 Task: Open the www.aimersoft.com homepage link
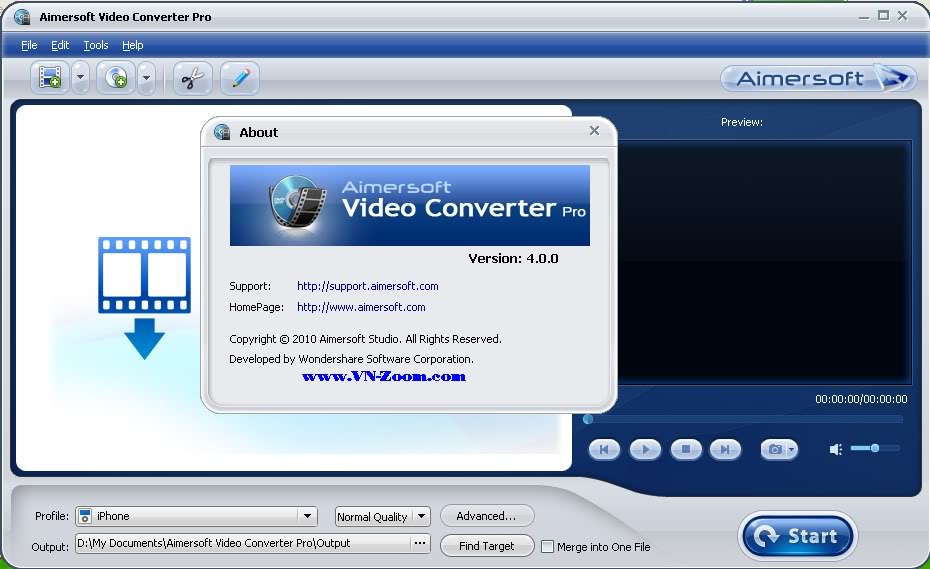click(361, 307)
